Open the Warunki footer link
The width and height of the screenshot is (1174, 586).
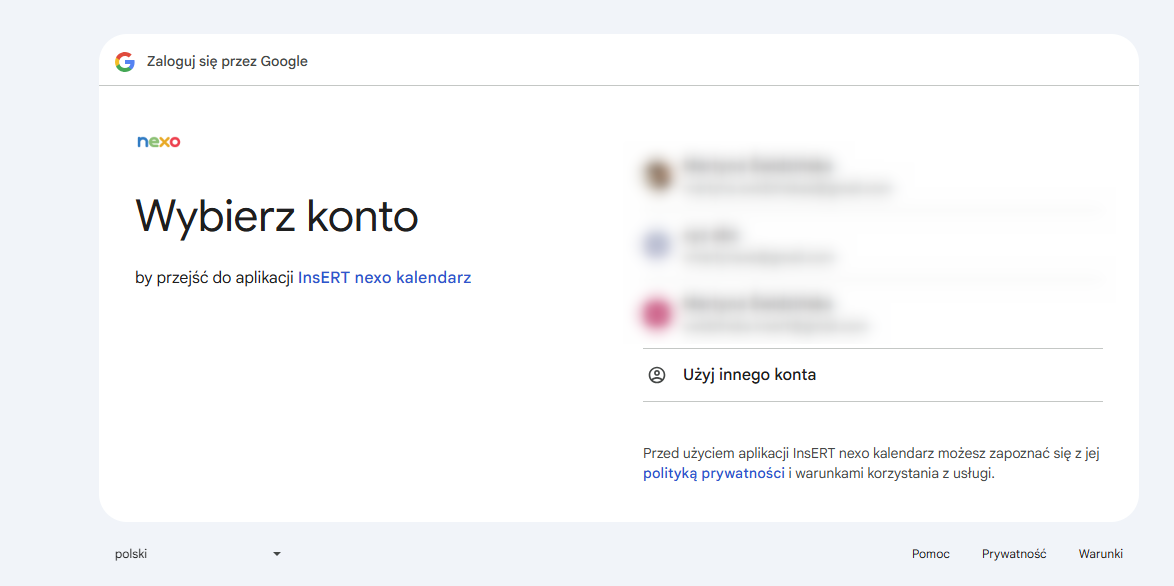click(1101, 554)
